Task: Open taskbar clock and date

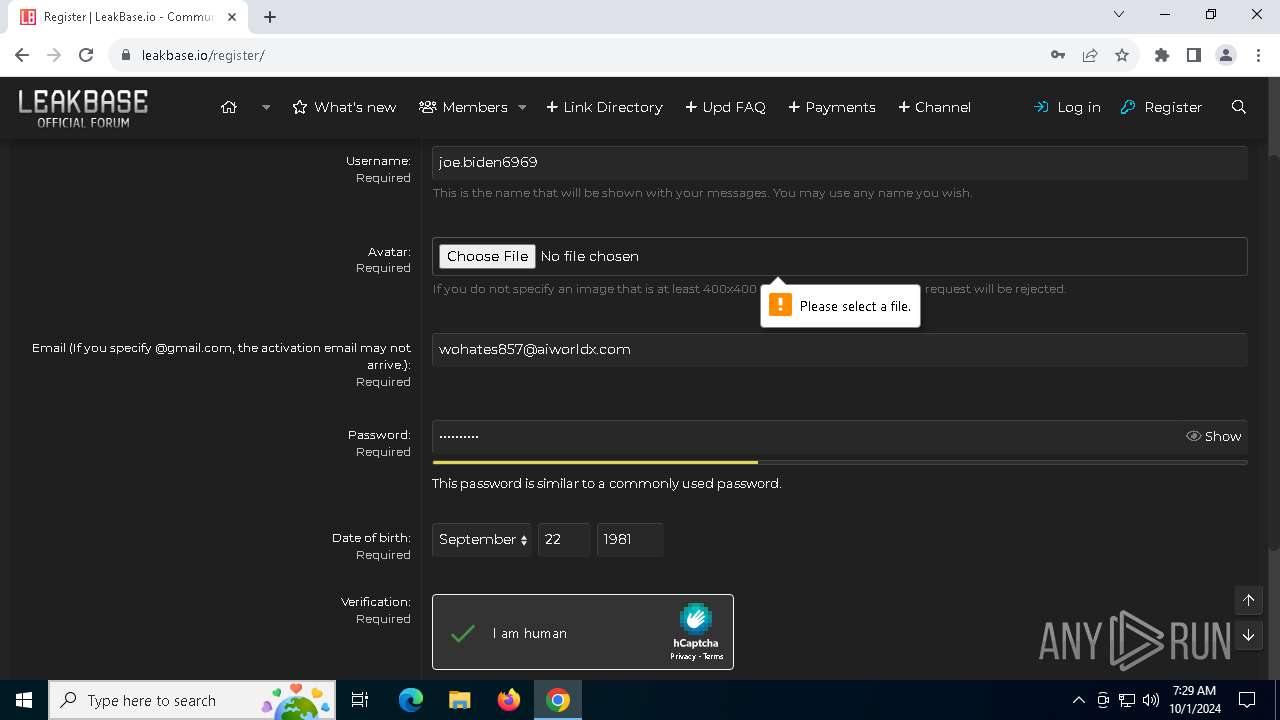Action: click(x=1194, y=700)
